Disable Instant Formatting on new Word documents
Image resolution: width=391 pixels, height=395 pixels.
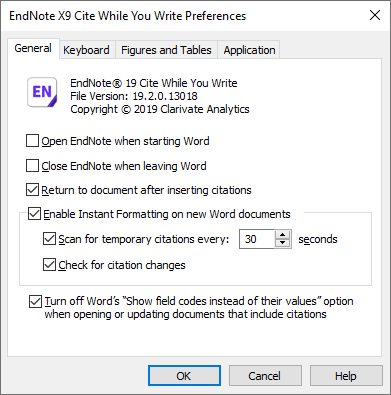coord(34,214)
